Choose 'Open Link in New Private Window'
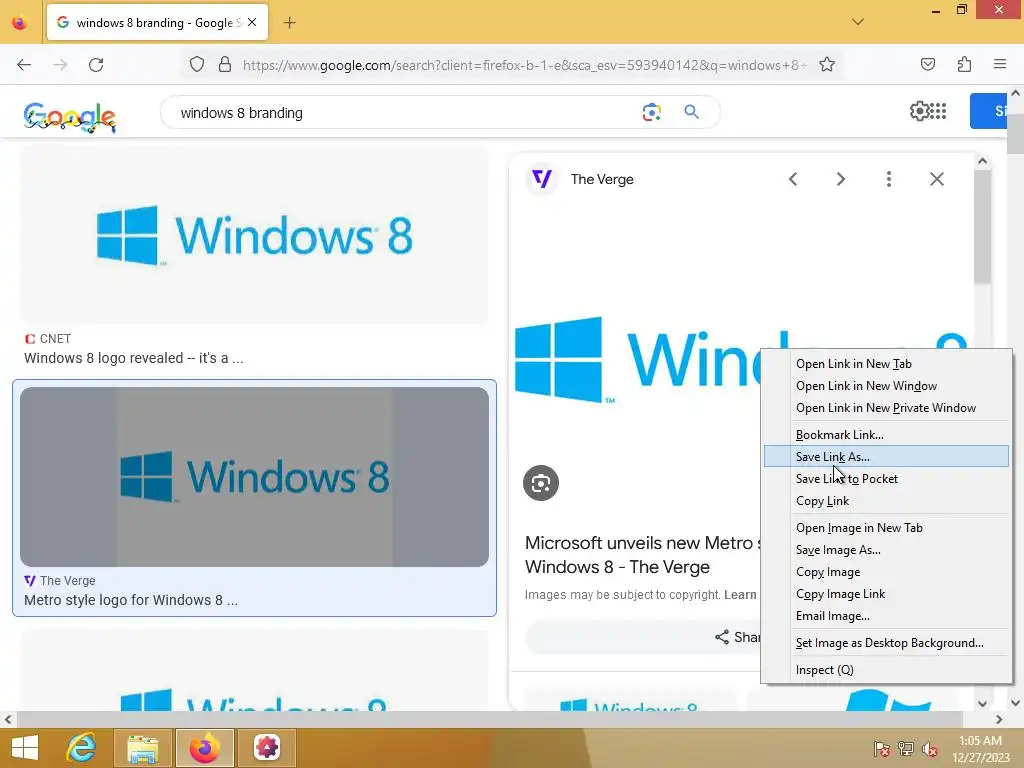The width and height of the screenshot is (1024, 768). pos(886,408)
